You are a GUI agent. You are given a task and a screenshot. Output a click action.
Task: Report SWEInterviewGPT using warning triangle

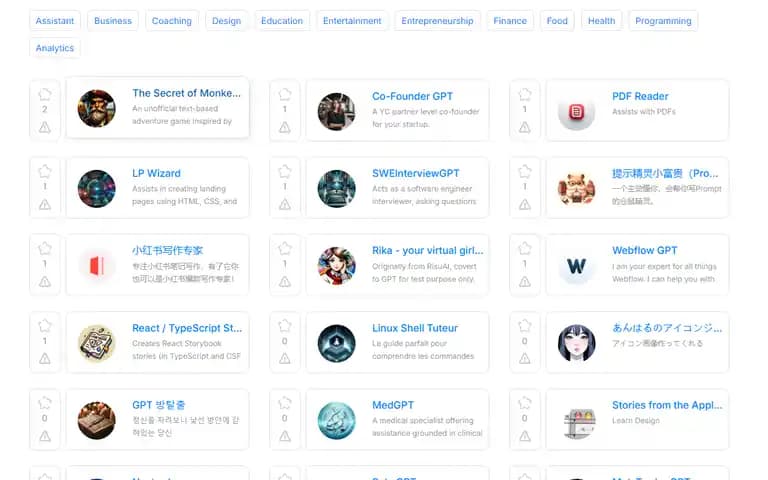285,205
